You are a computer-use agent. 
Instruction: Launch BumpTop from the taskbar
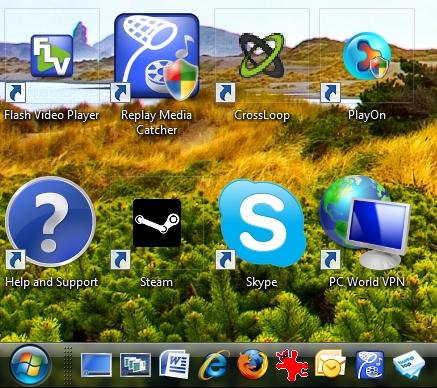click(409, 365)
